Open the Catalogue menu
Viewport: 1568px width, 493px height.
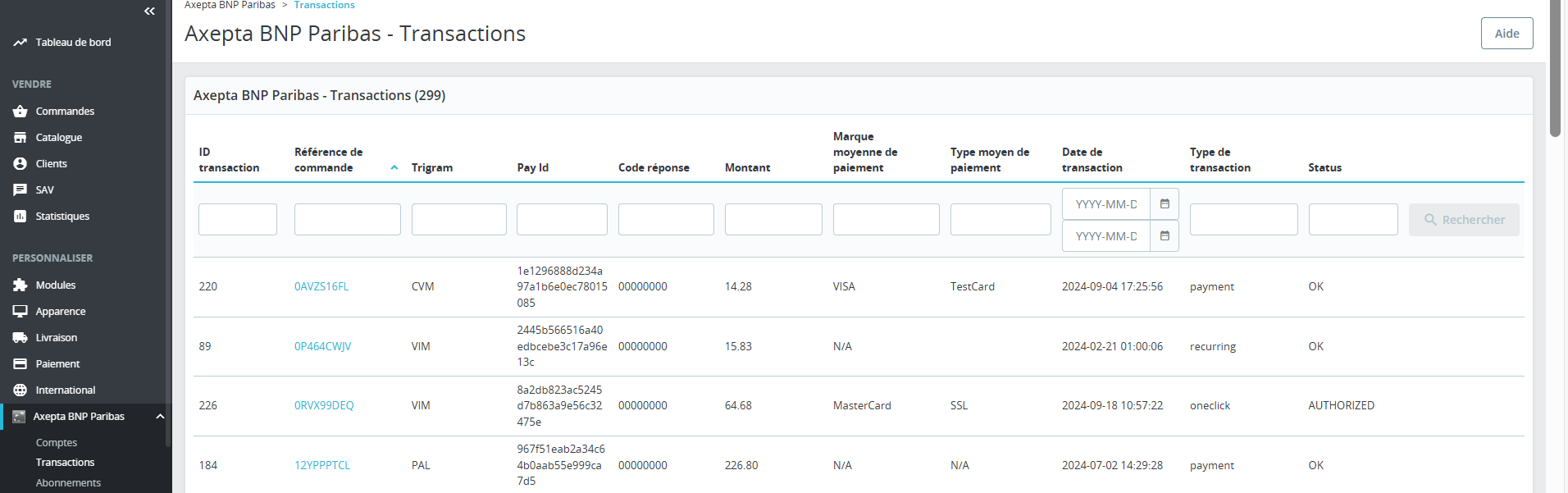tap(59, 137)
